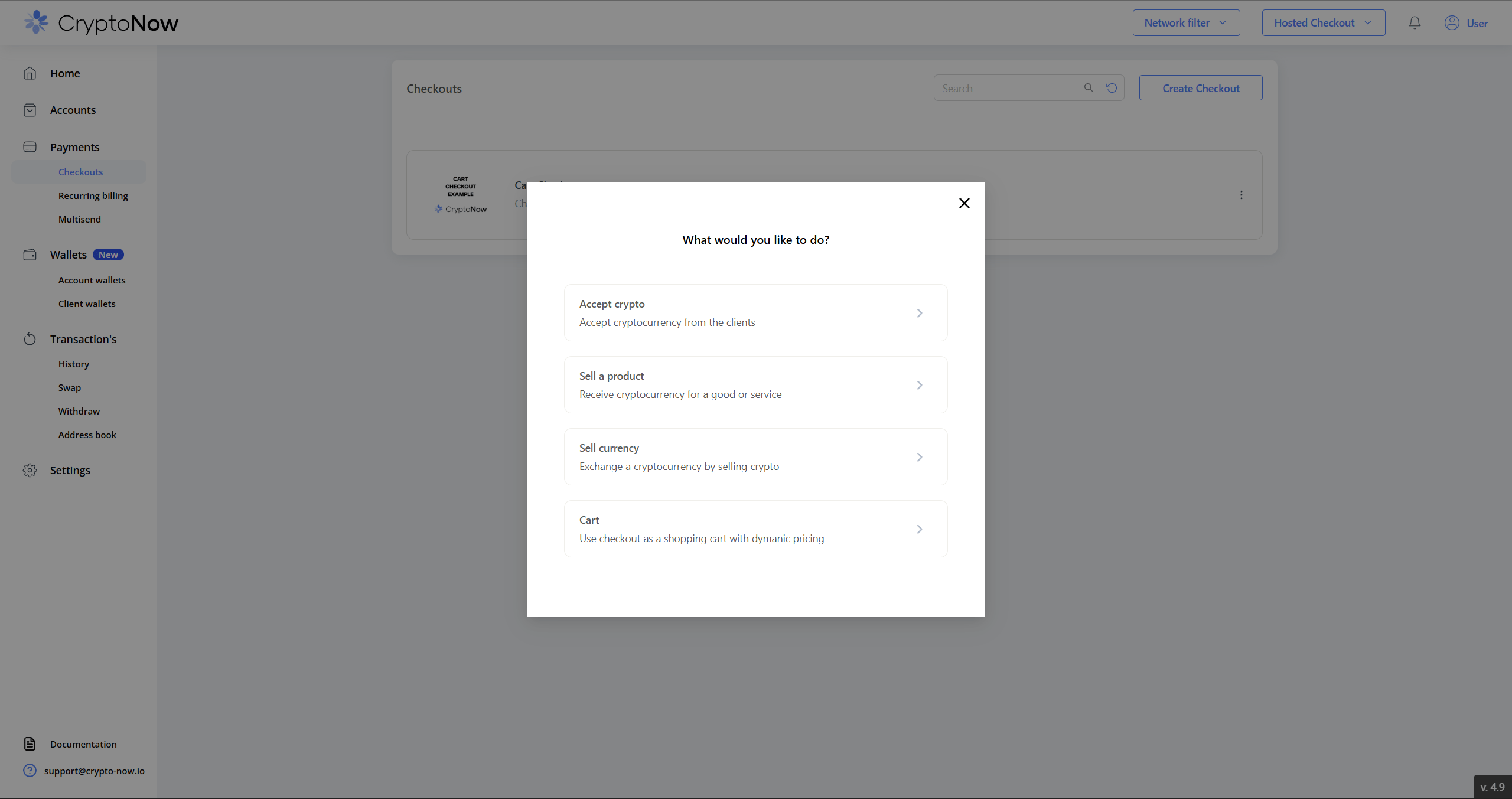Go to Home in the sidebar
Viewport: 1512px width, 799px height.
coord(65,73)
